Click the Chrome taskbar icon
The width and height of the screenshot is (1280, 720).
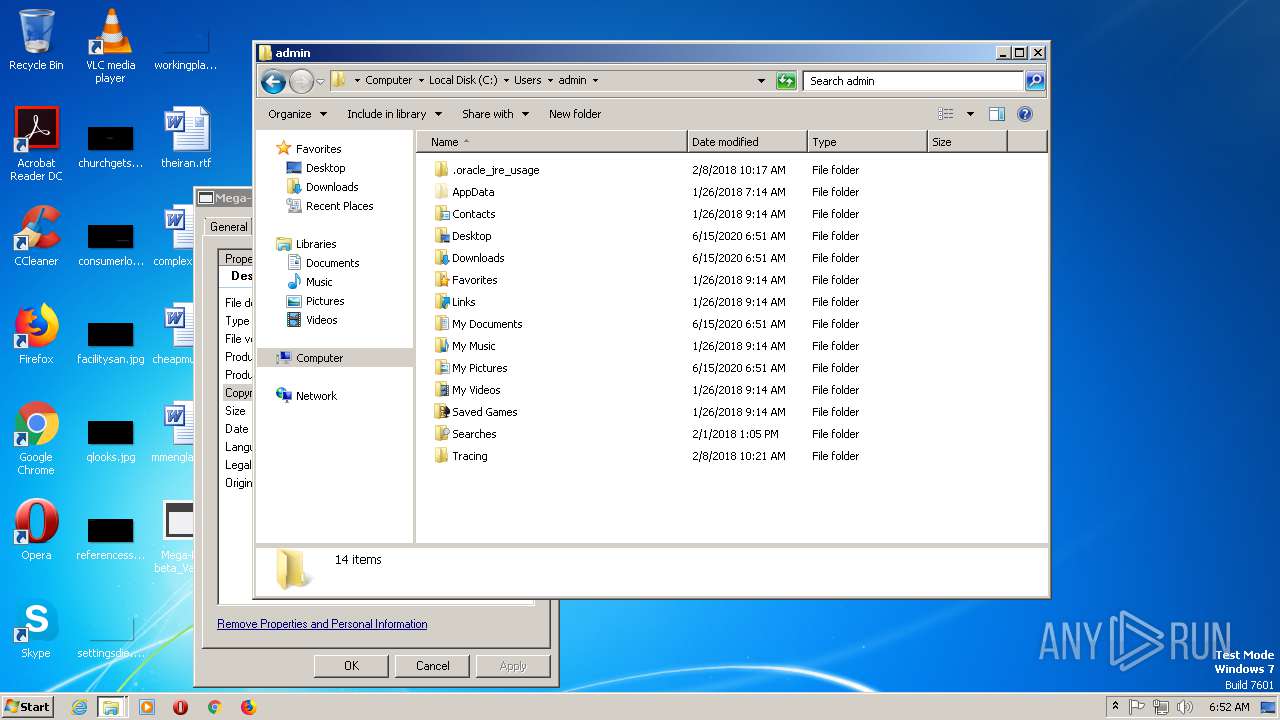point(214,707)
